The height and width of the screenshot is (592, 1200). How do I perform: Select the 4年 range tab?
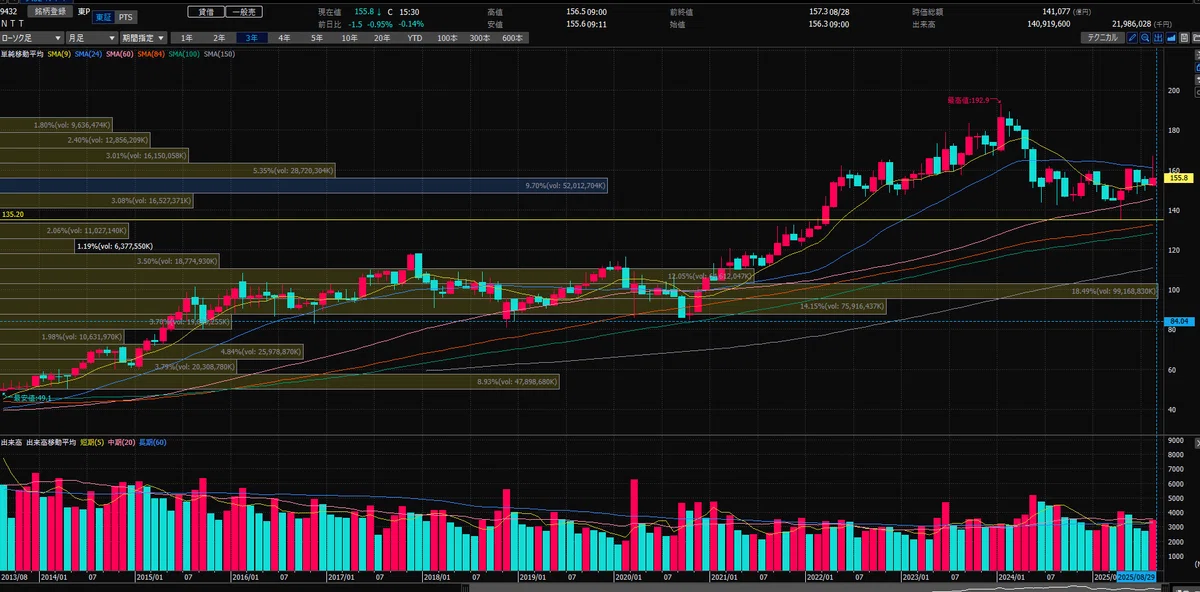click(x=284, y=38)
